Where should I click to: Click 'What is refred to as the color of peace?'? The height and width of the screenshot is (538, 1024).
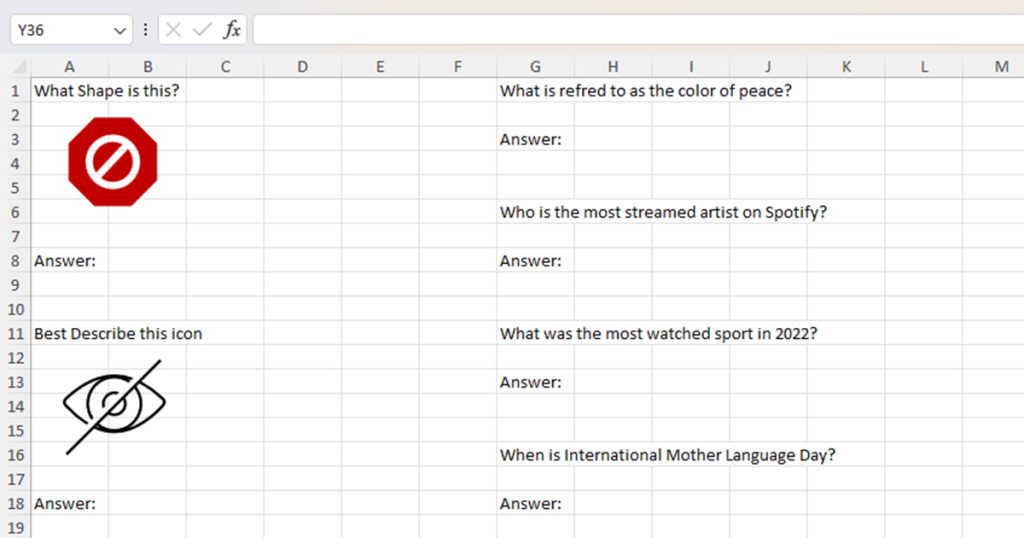(646, 91)
